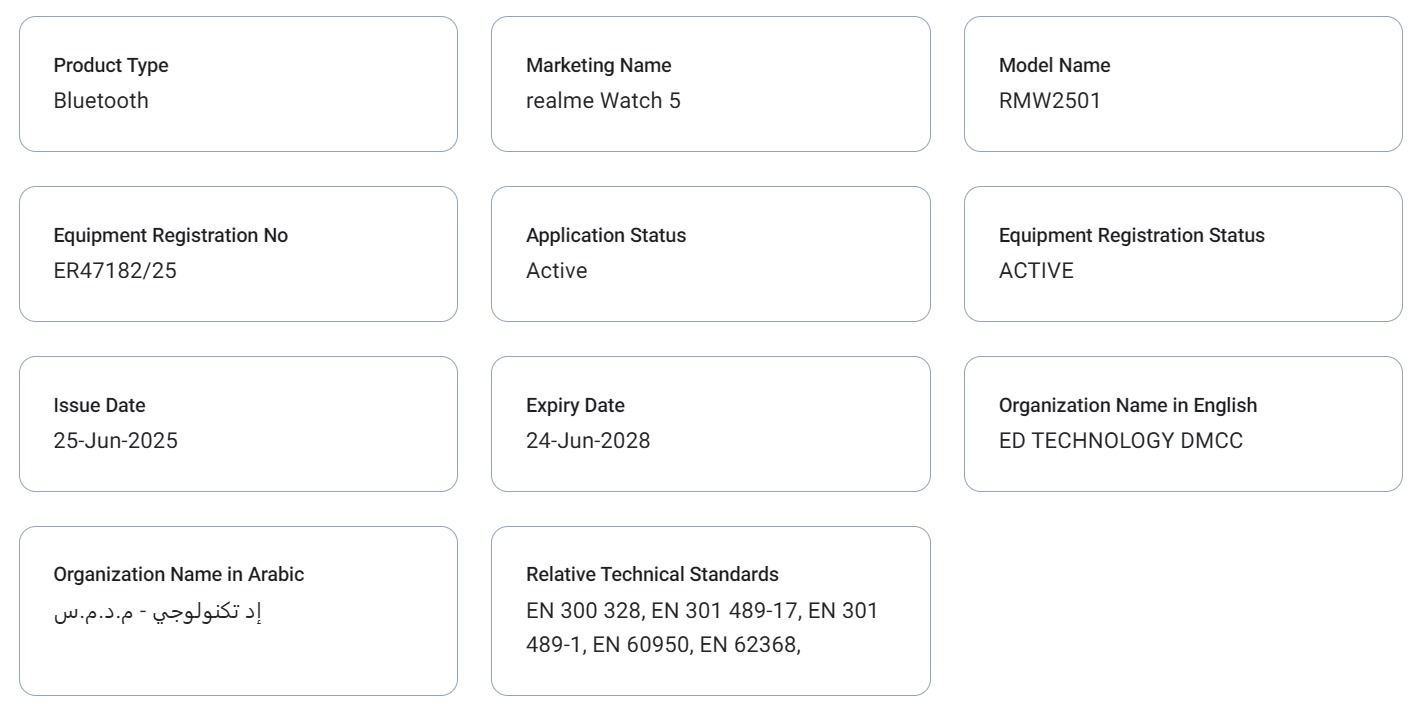This screenshot has width=1412, height=710.
Task: Select the 'Marketing Name' label
Action: (599, 65)
